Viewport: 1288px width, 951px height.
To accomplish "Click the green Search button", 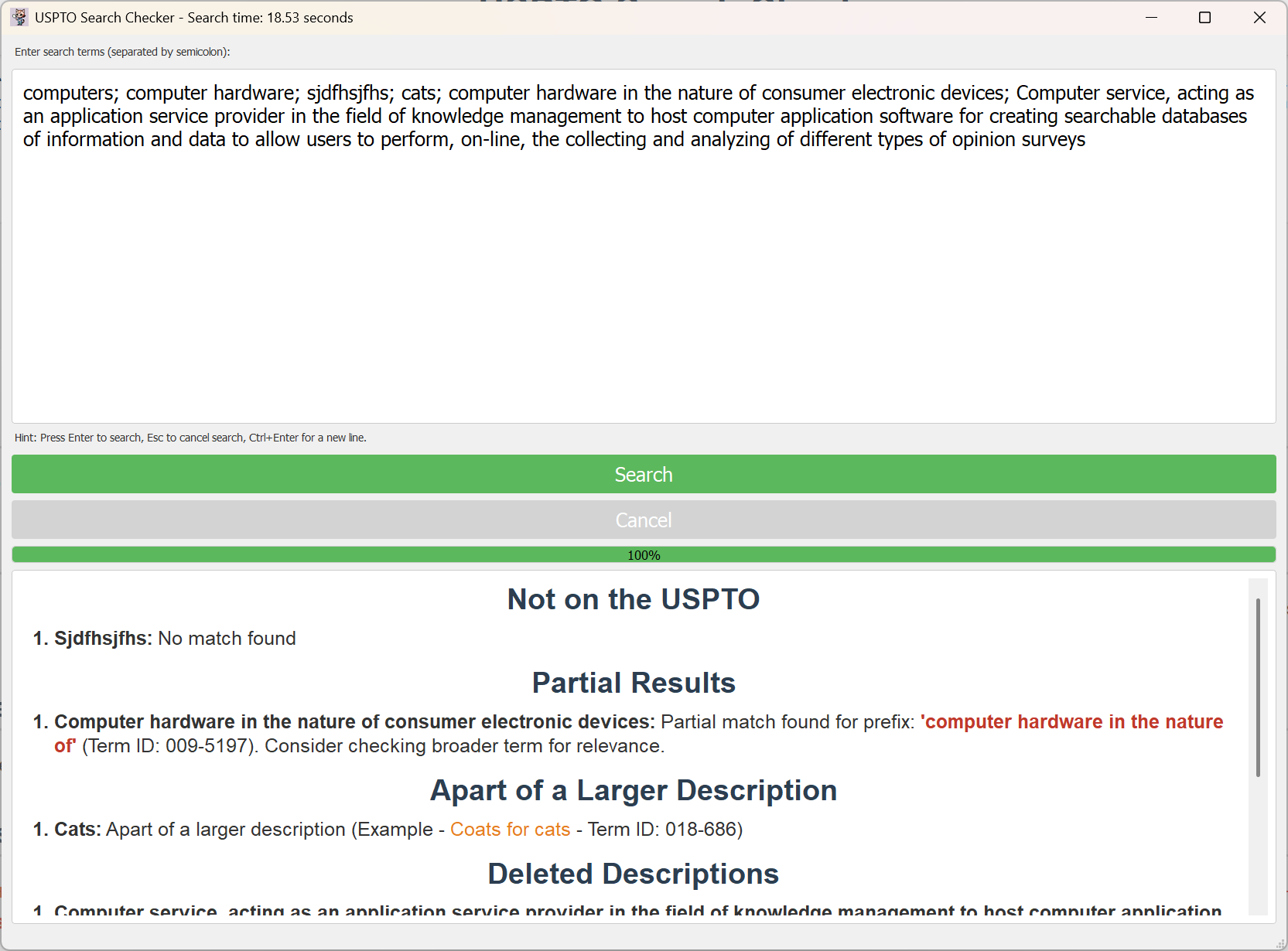I will point(644,474).
